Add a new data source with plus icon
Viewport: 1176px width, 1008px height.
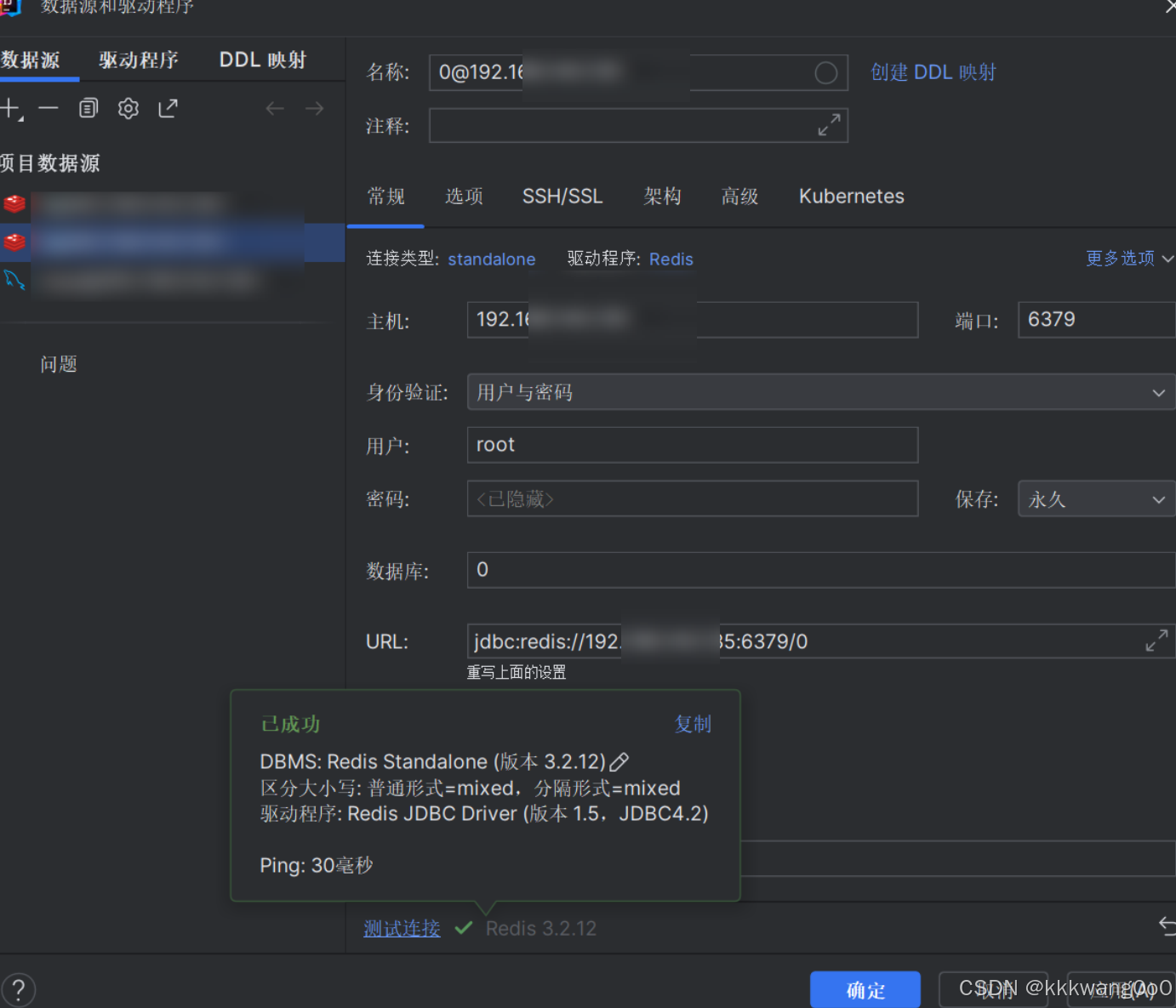(10, 109)
